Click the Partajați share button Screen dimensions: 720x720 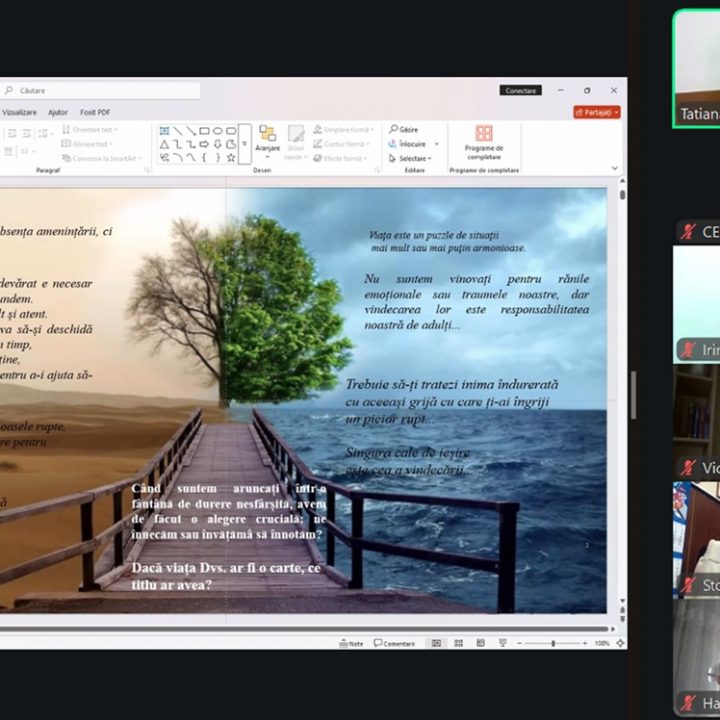coord(596,113)
